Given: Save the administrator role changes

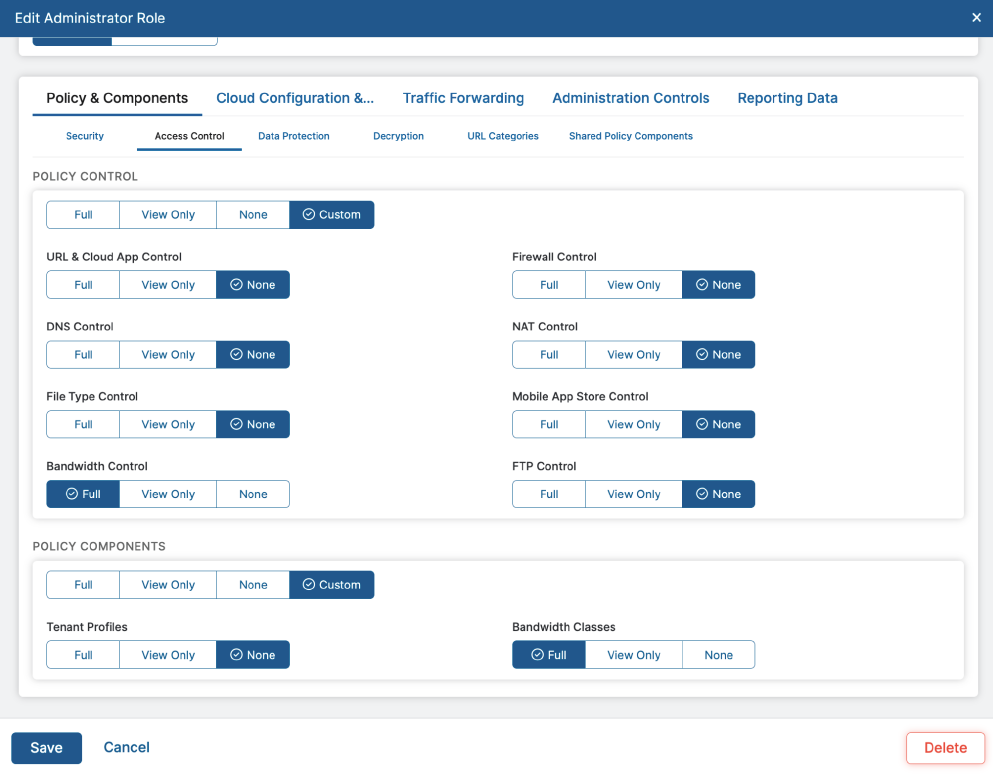Looking at the screenshot, I should (x=46, y=748).
